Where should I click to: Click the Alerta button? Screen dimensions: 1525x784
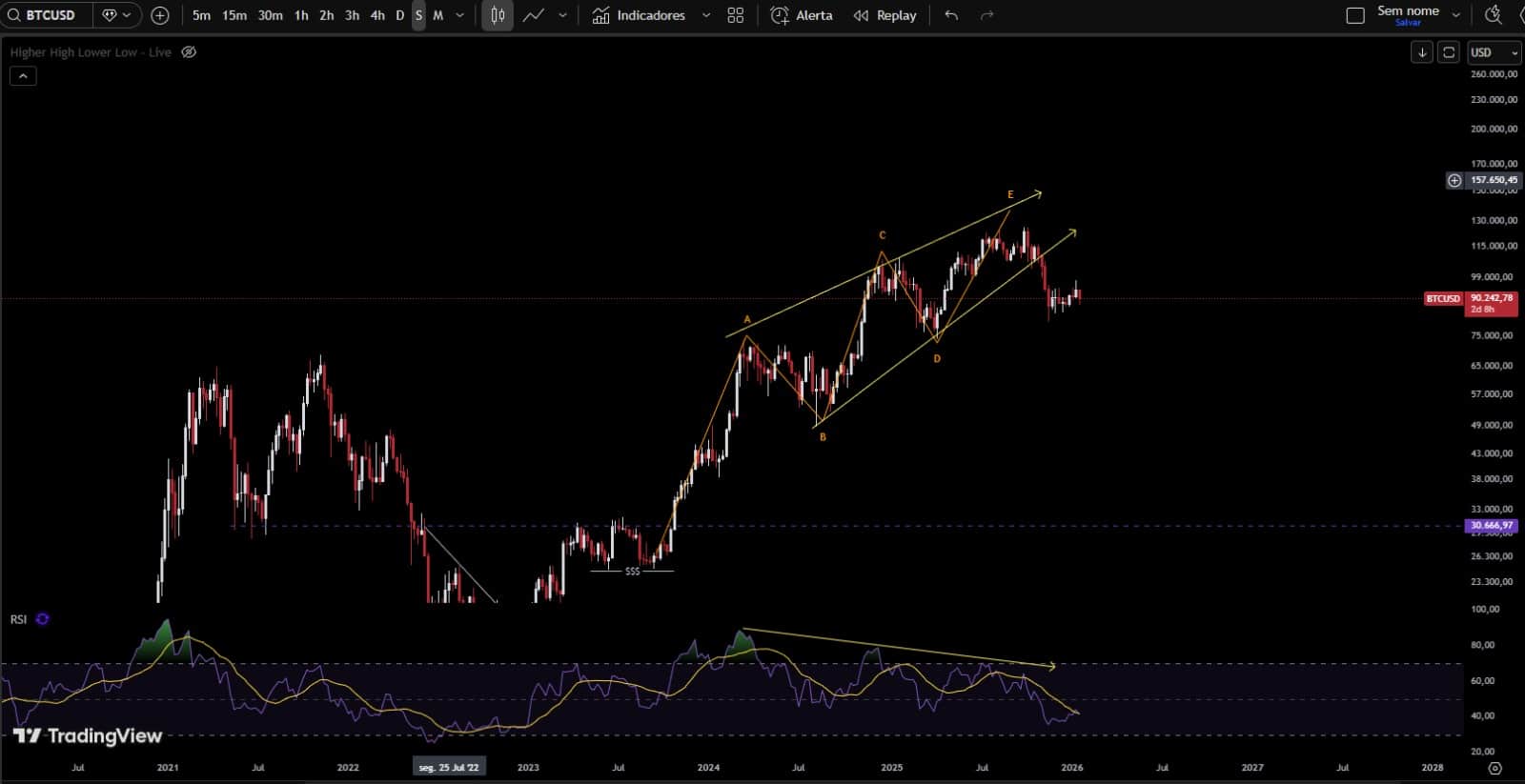802,15
